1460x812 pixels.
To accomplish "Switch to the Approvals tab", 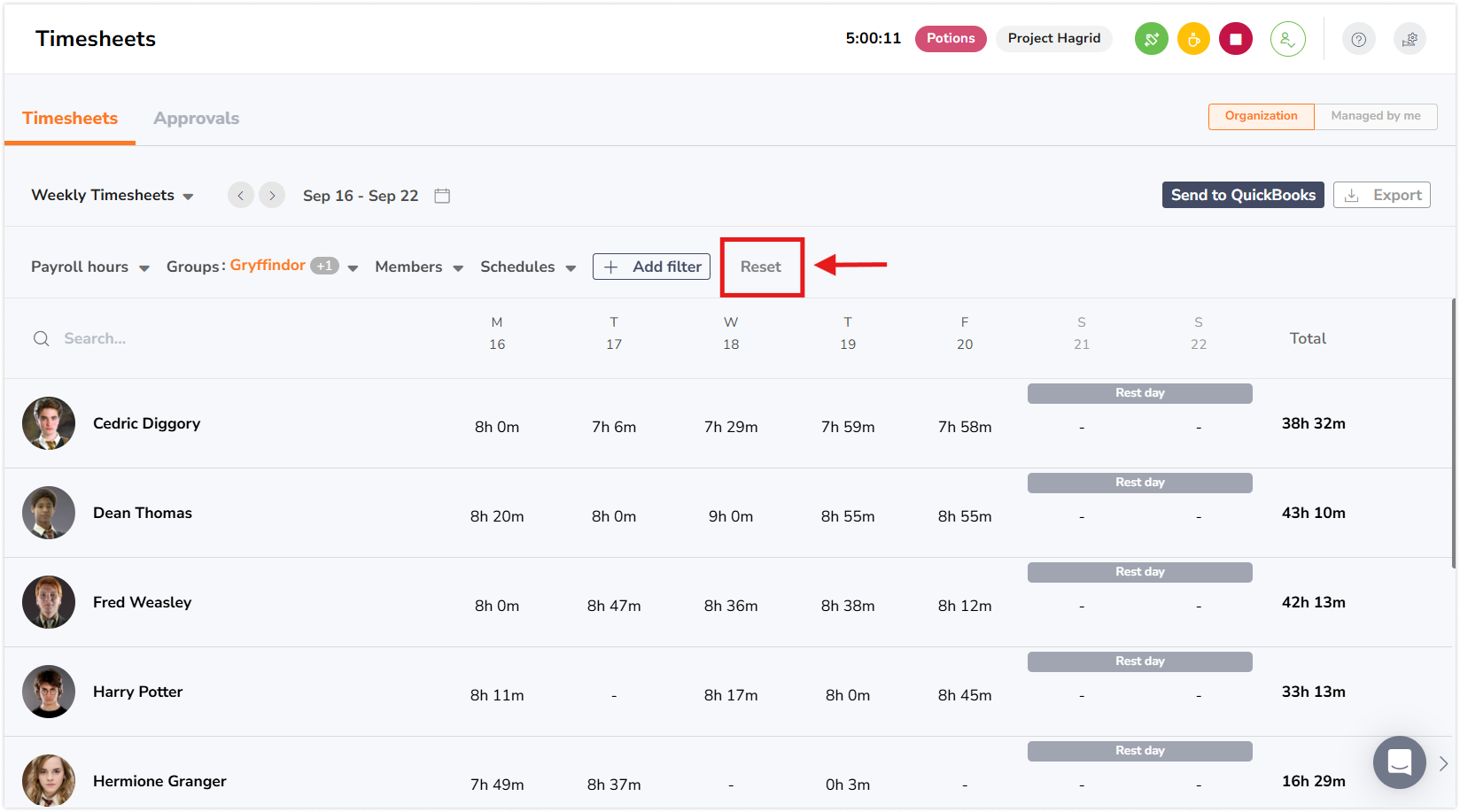I will 196,118.
